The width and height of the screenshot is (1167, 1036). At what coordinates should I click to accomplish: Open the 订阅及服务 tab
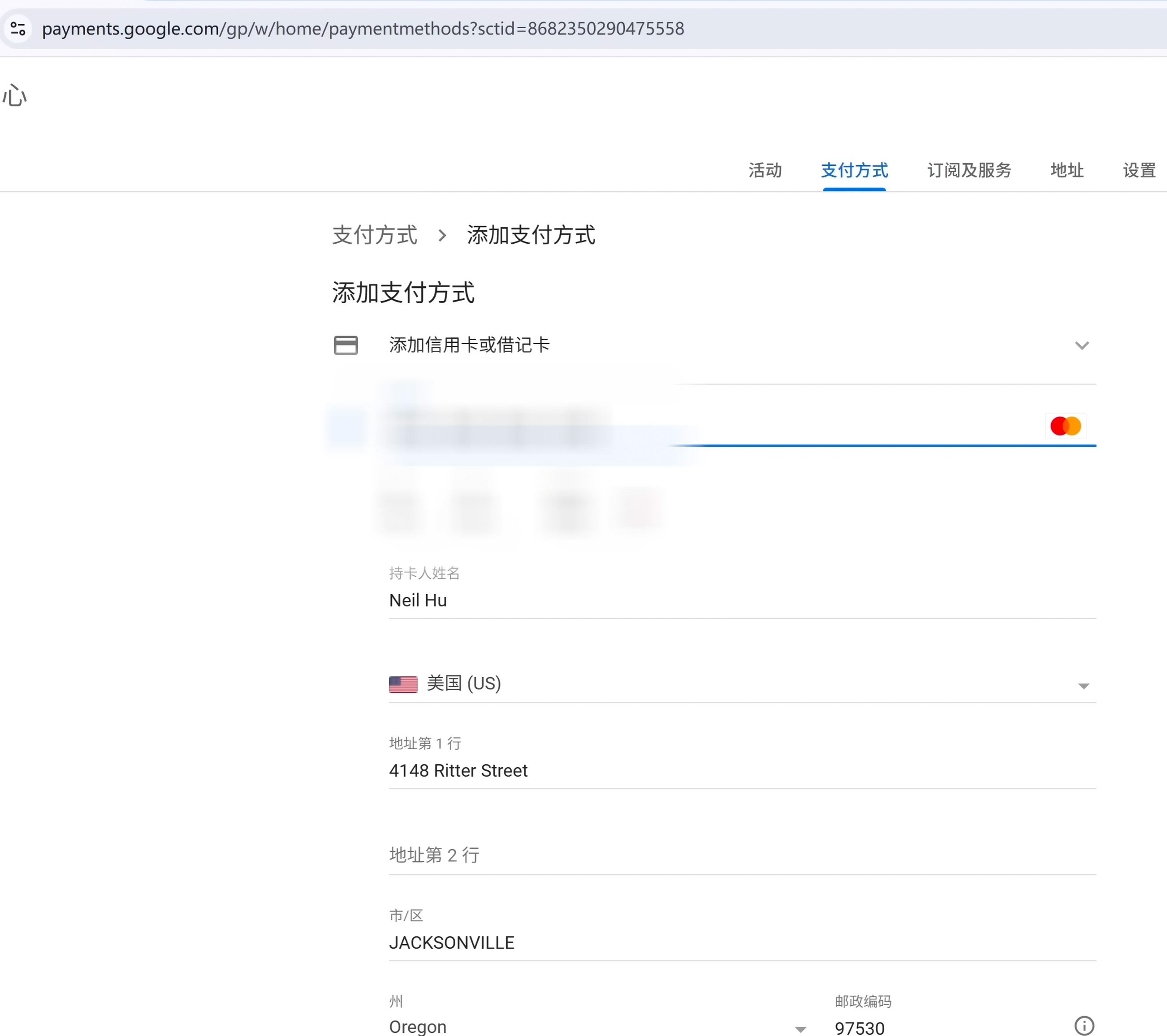[x=969, y=170]
